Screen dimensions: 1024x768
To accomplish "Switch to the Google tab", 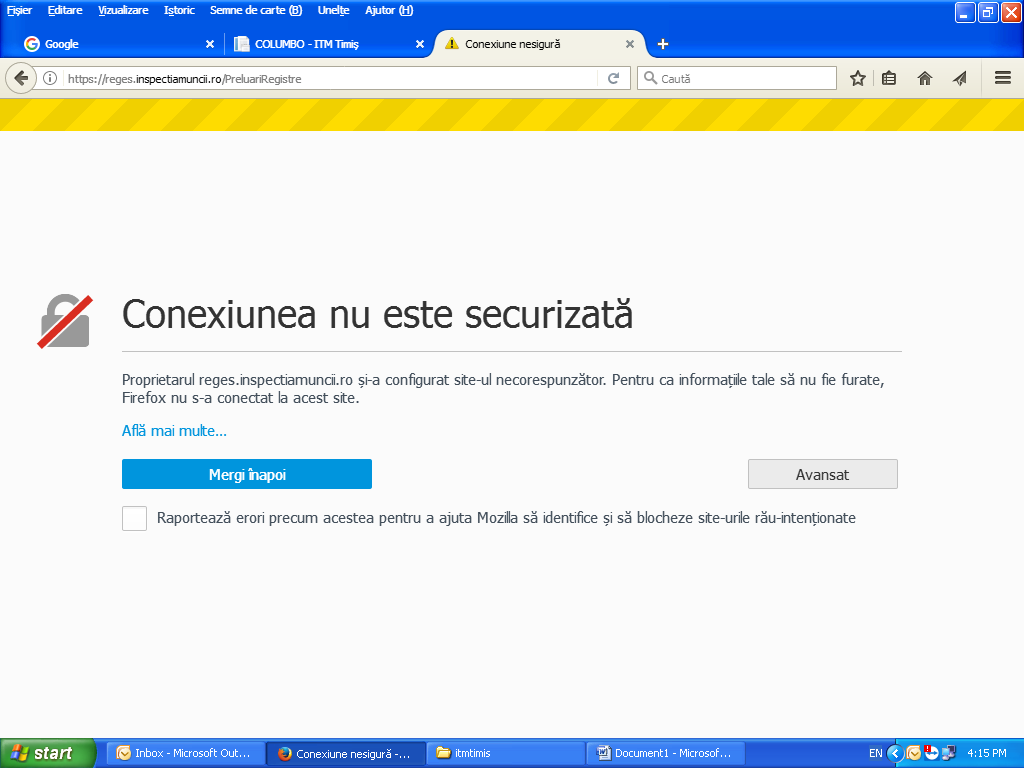I will click(110, 44).
